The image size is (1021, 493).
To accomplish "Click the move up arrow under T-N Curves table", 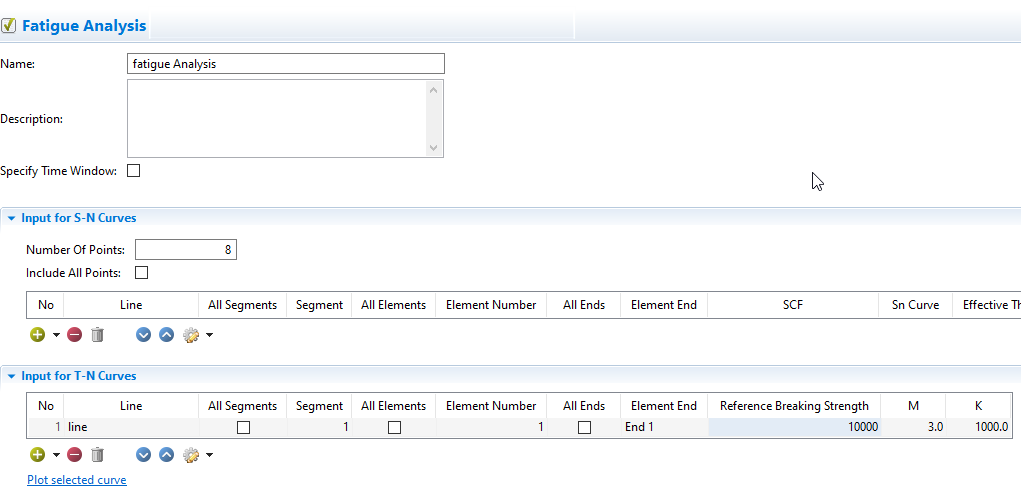I will [166, 455].
